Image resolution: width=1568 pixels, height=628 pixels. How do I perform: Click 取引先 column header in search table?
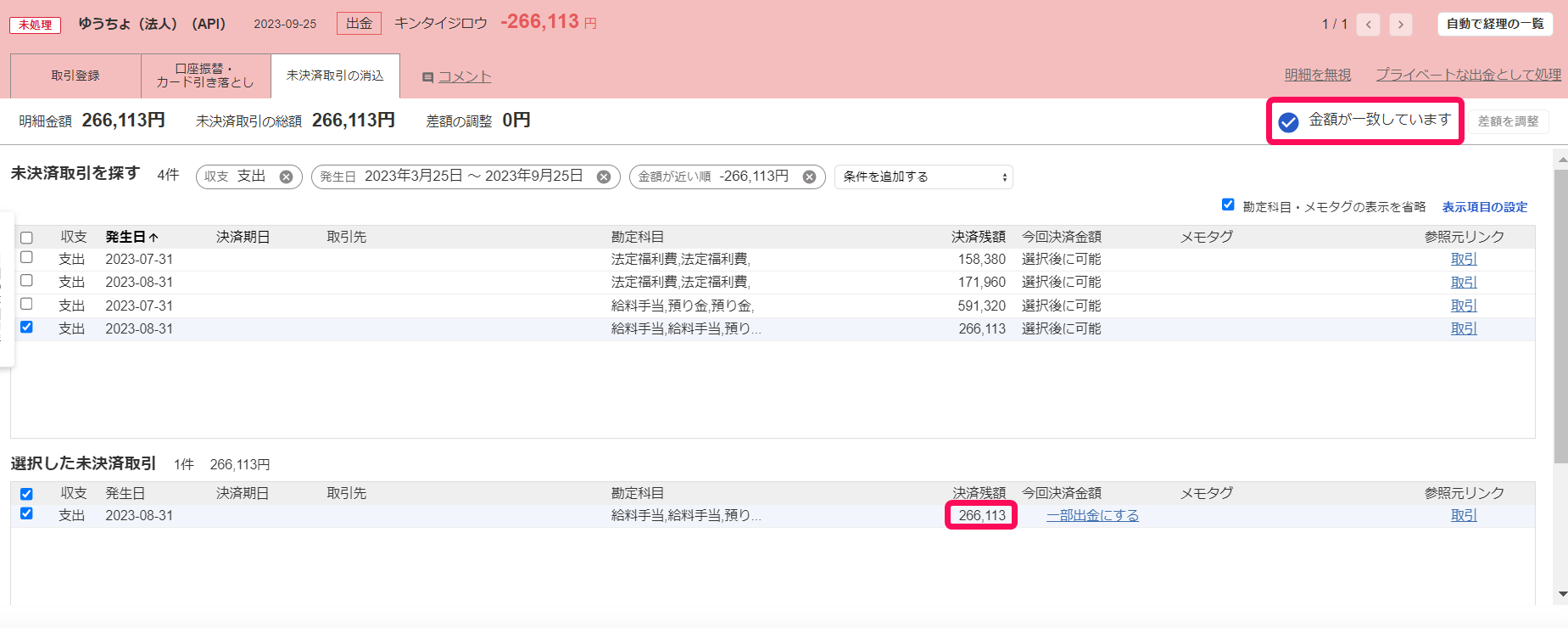(x=347, y=237)
